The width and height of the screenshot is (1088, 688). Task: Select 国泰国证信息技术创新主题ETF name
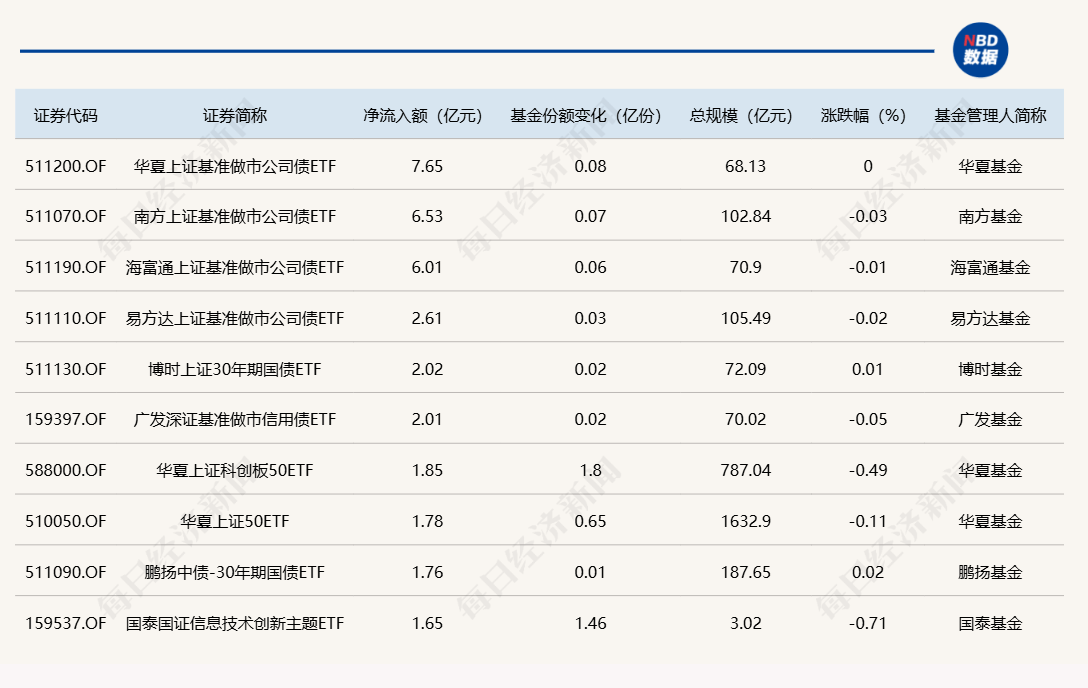pos(234,622)
